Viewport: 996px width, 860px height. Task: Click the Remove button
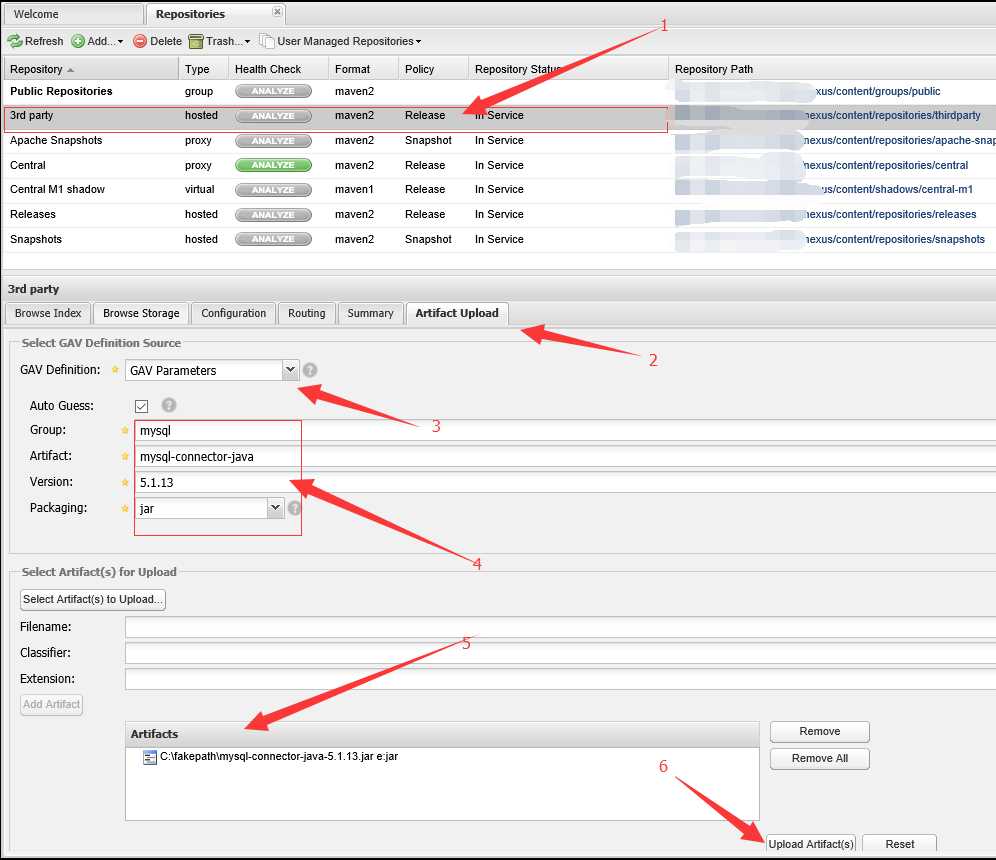(x=819, y=731)
